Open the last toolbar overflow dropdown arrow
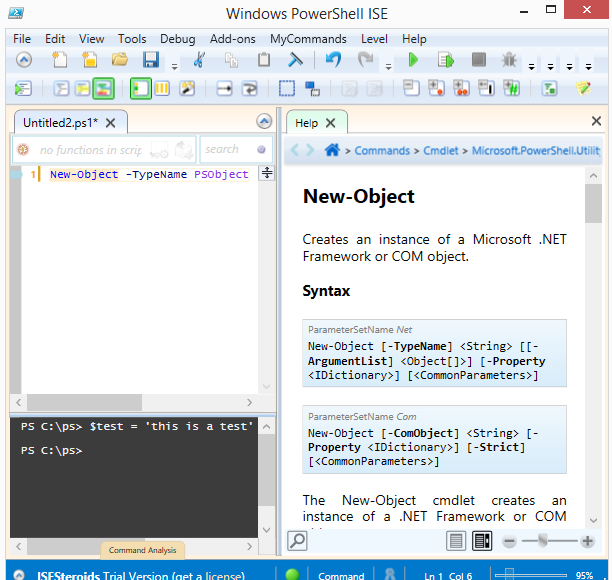Image resolution: width=612 pixels, height=580 pixels. coord(588,67)
